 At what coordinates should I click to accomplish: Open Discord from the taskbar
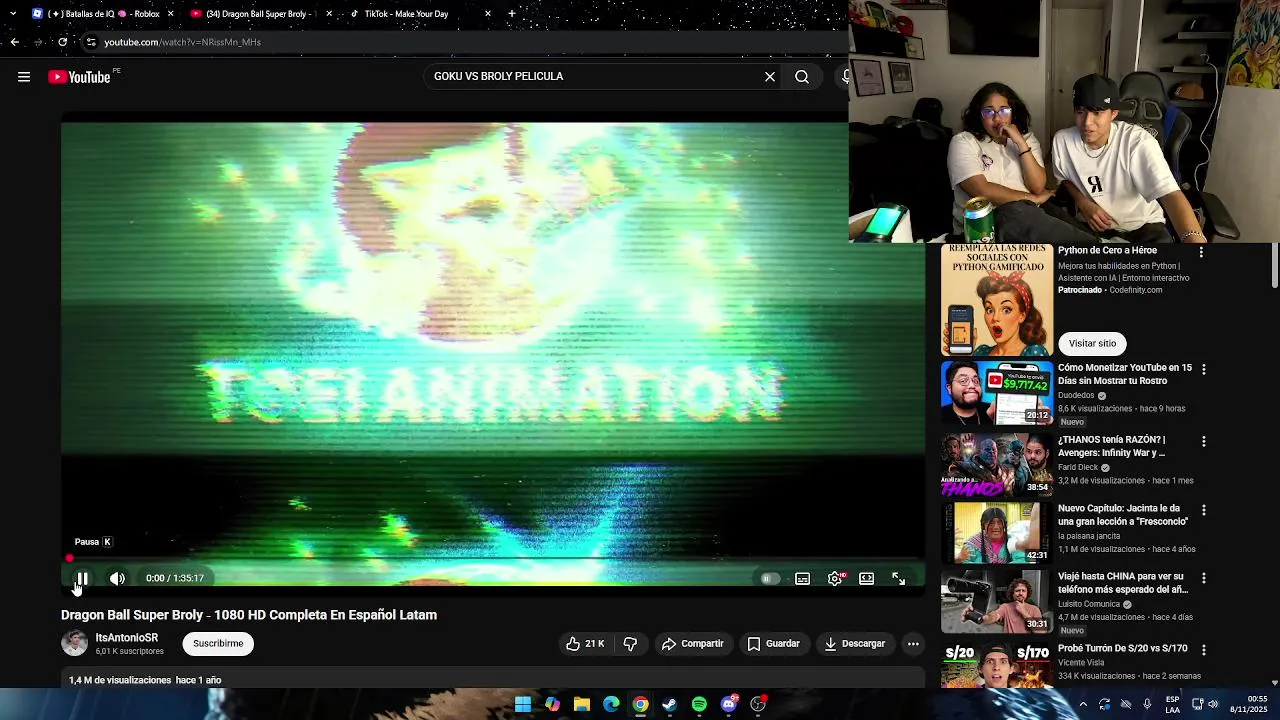(729, 705)
